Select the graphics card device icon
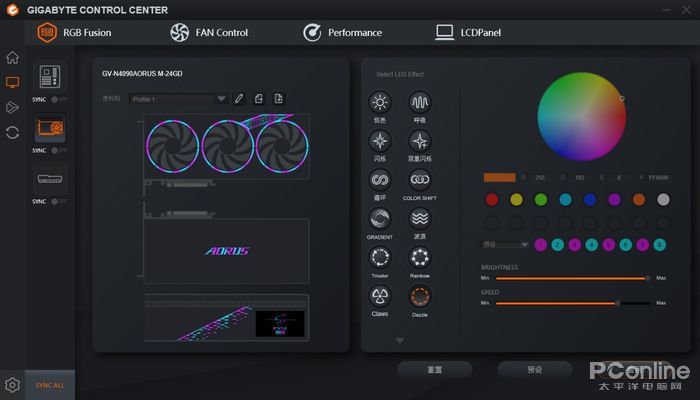 (x=50, y=128)
